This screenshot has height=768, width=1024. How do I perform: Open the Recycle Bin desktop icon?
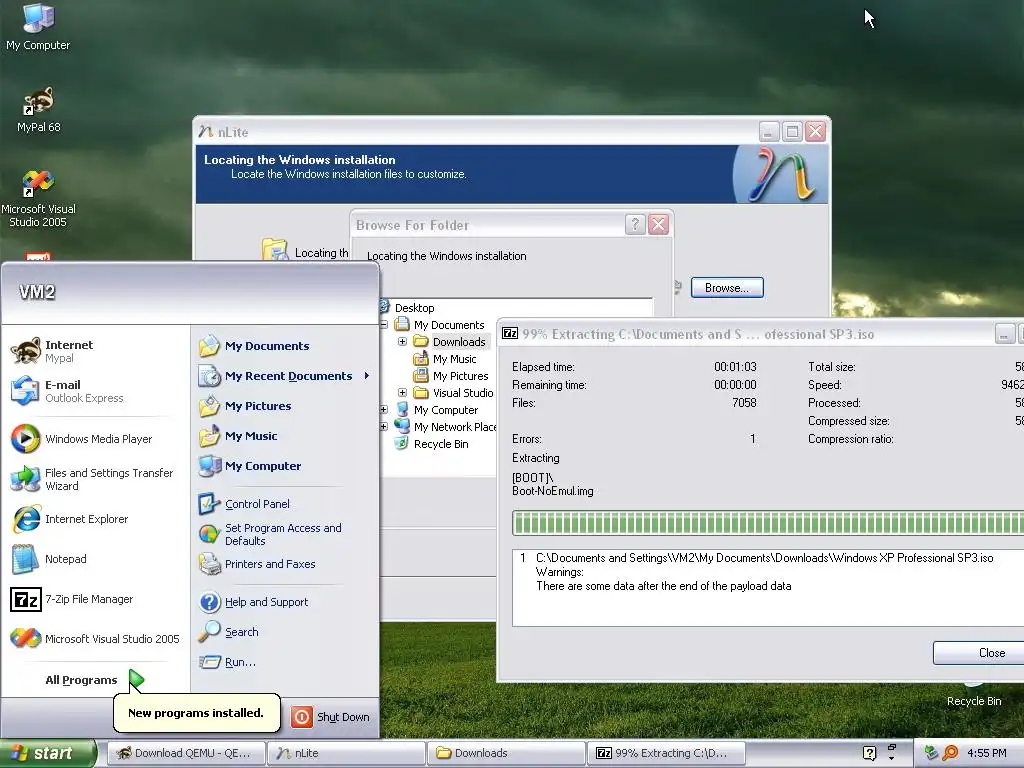coord(974,695)
